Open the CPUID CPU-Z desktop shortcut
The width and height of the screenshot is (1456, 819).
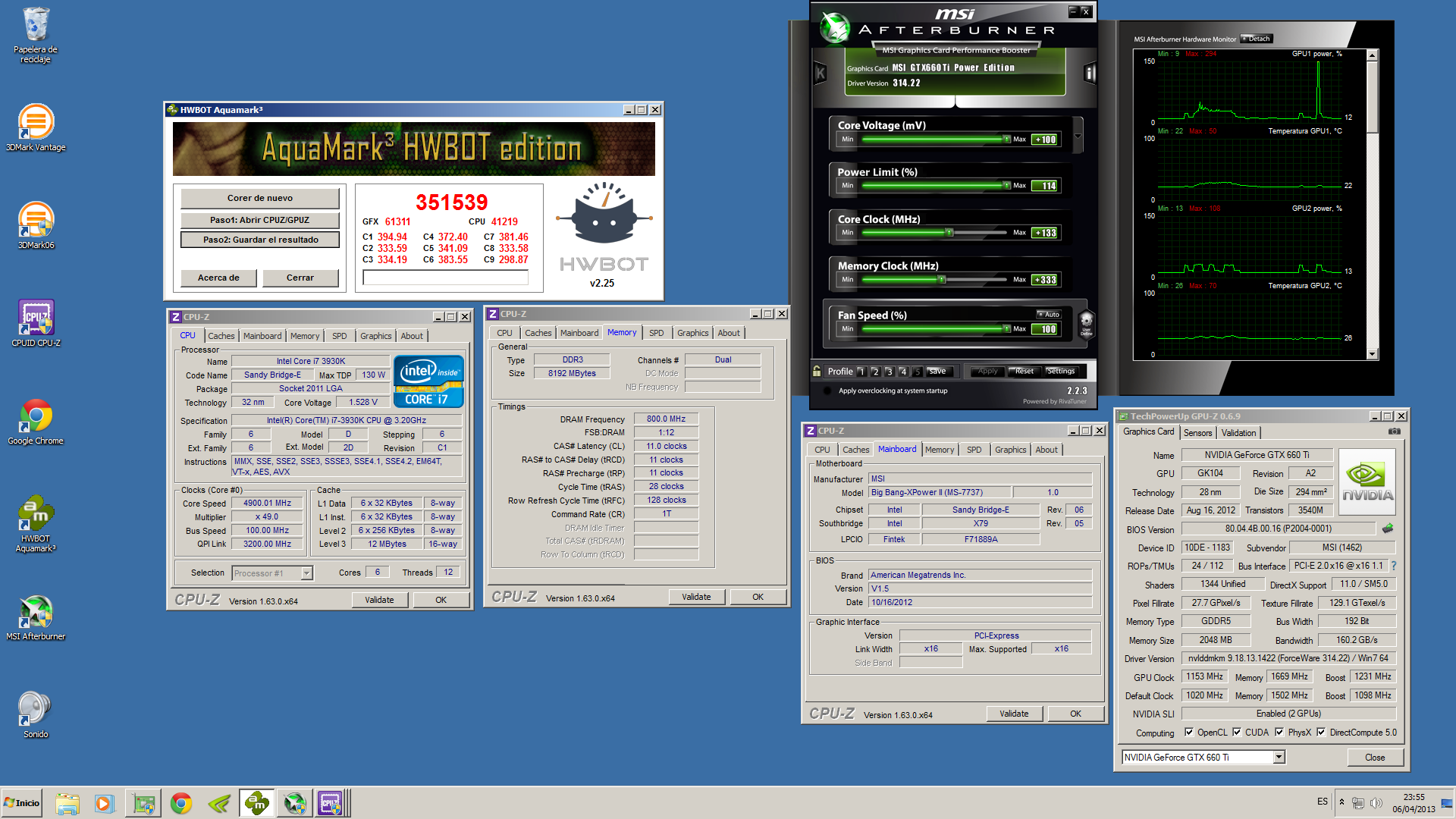36,323
